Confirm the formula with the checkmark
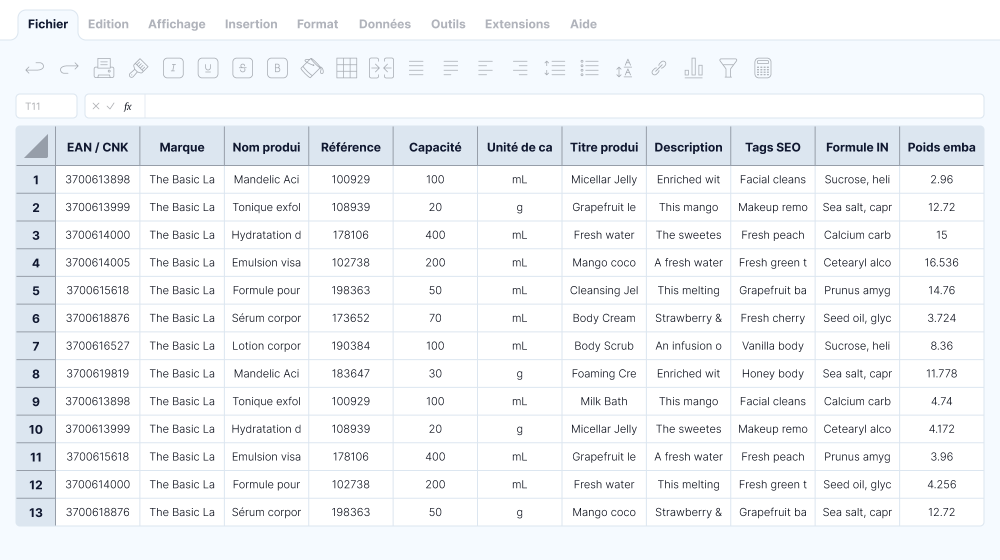Viewport: 1000px width, 560px height. tap(110, 106)
